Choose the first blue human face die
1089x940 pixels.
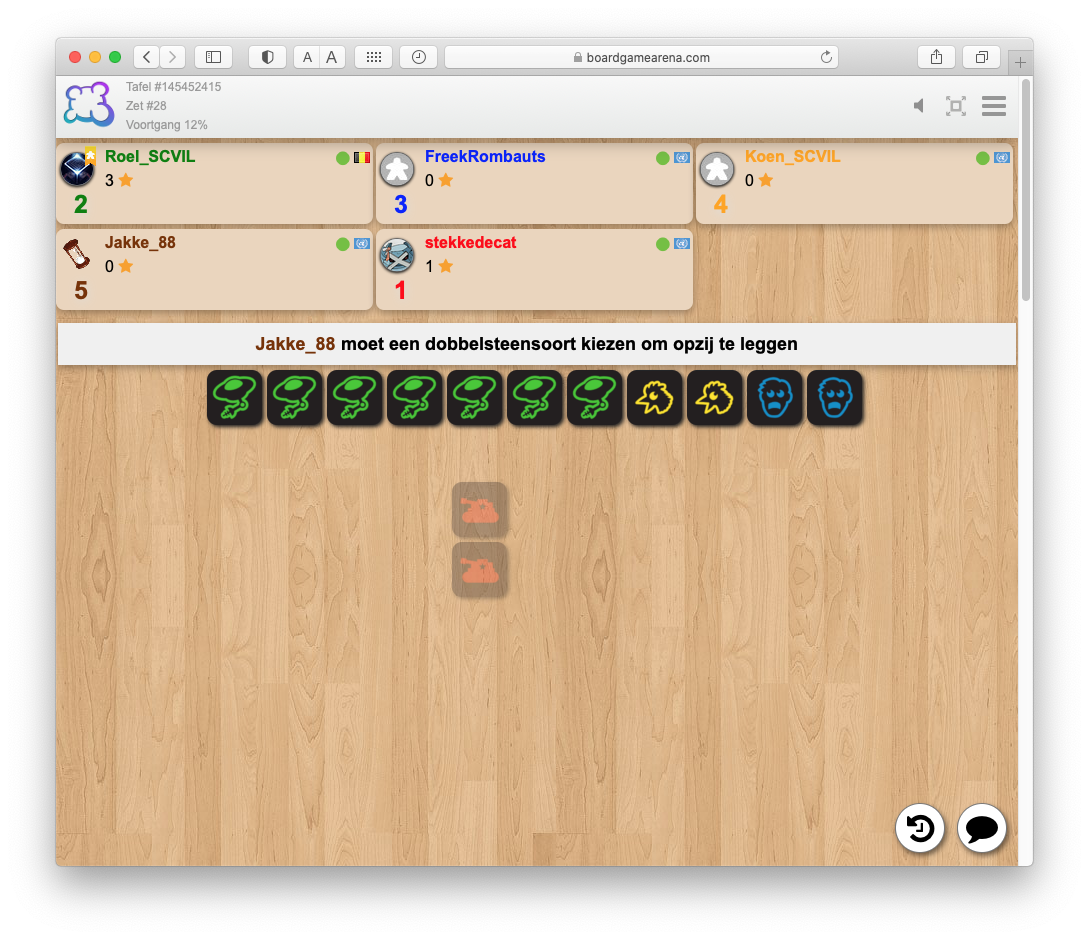click(x=774, y=397)
